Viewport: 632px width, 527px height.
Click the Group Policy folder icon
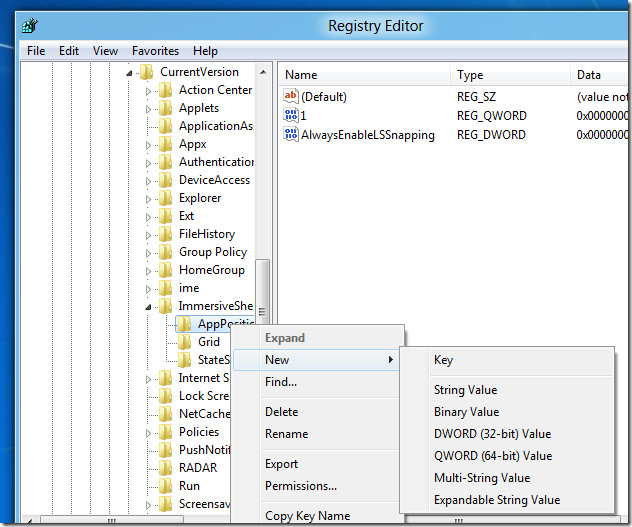[165, 252]
